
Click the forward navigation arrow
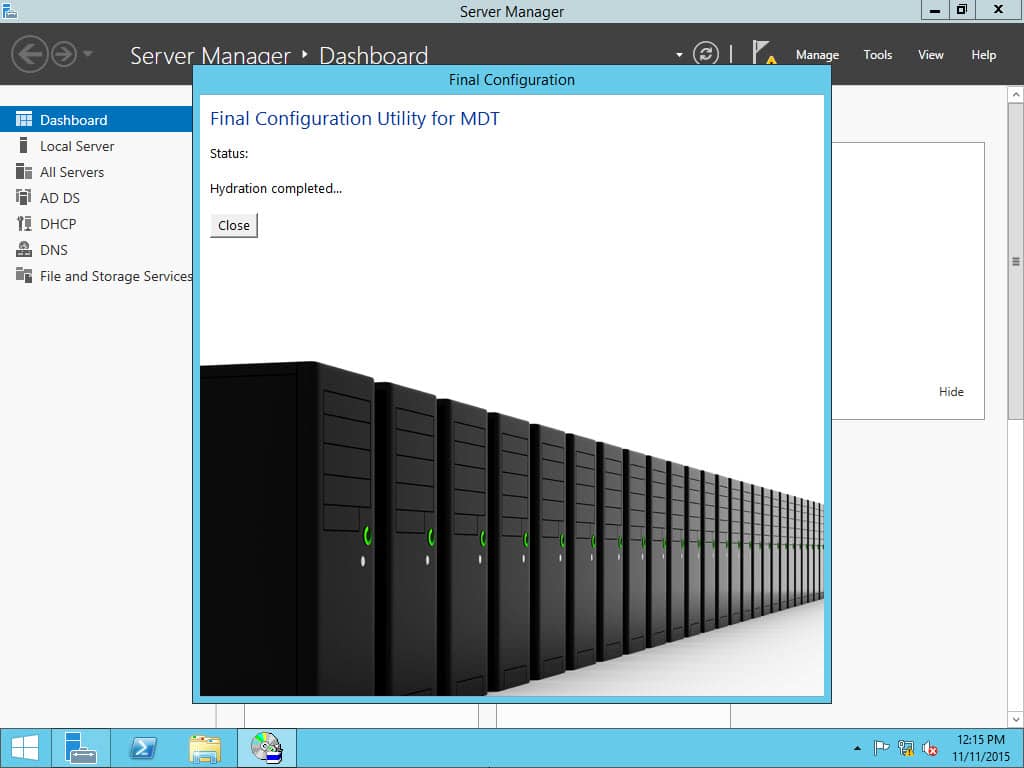pyautogui.click(x=64, y=54)
